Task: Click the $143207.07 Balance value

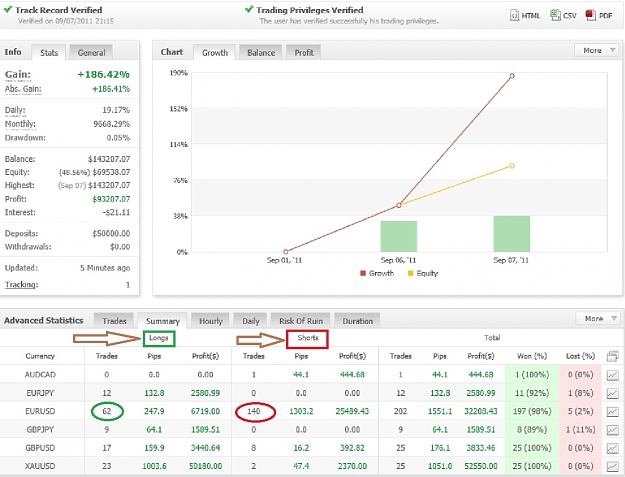Action: click(109, 159)
